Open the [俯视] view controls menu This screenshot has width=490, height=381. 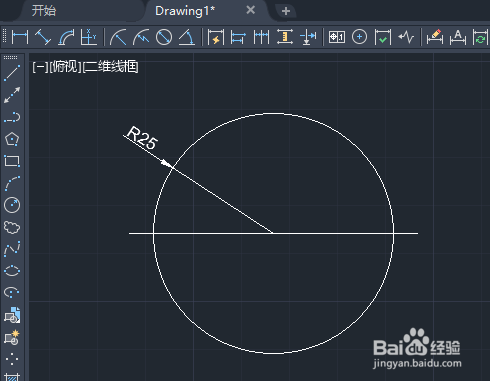pos(65,67)
